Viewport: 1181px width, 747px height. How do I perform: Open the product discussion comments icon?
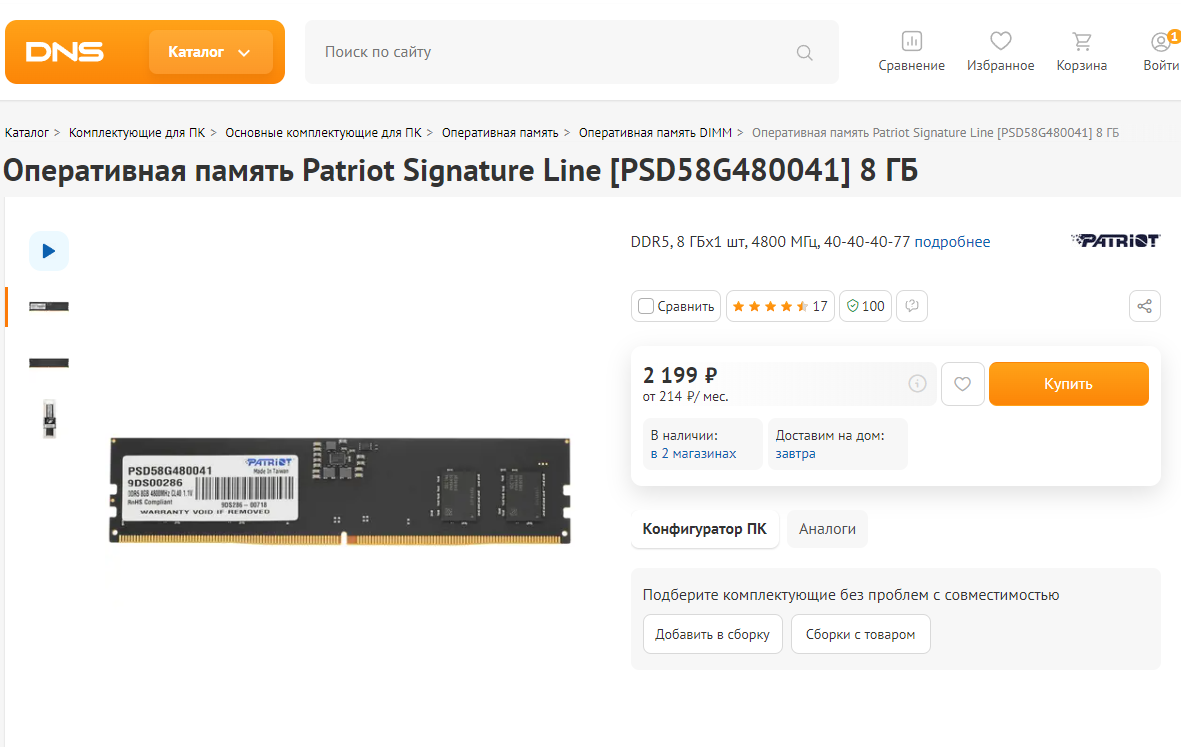point(912,306)
